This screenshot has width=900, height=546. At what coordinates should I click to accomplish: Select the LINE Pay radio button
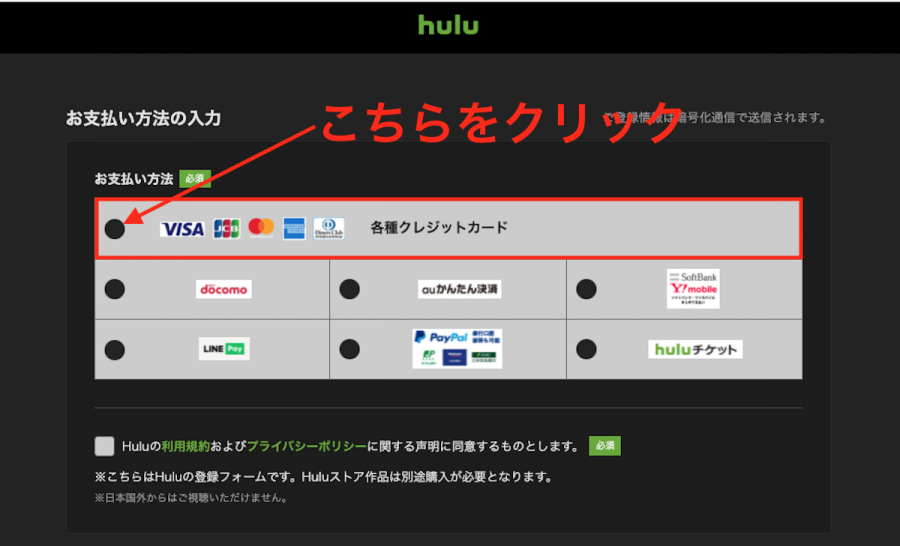point(115,350)
